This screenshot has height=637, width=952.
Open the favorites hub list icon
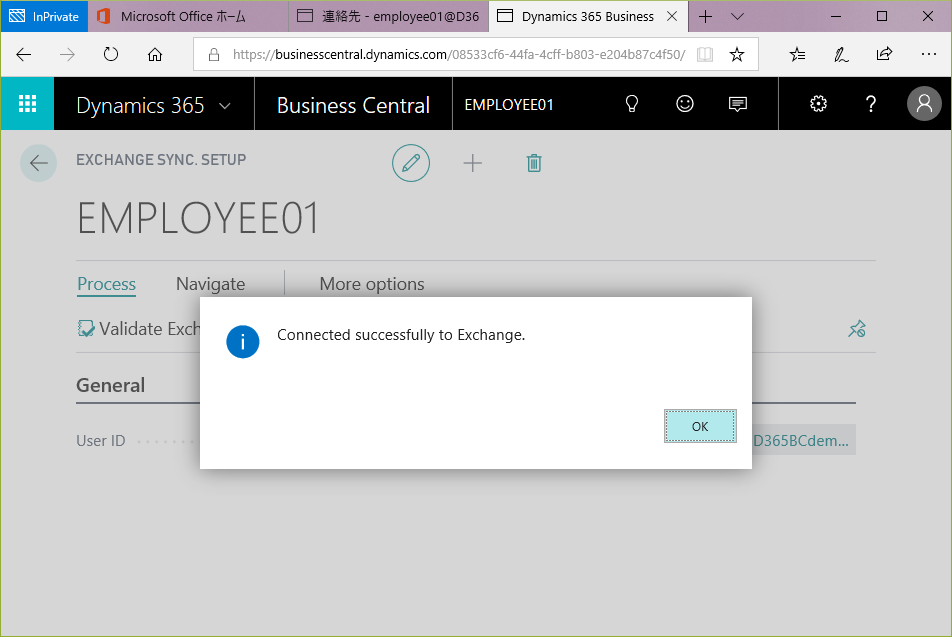[x=797, y=55]
